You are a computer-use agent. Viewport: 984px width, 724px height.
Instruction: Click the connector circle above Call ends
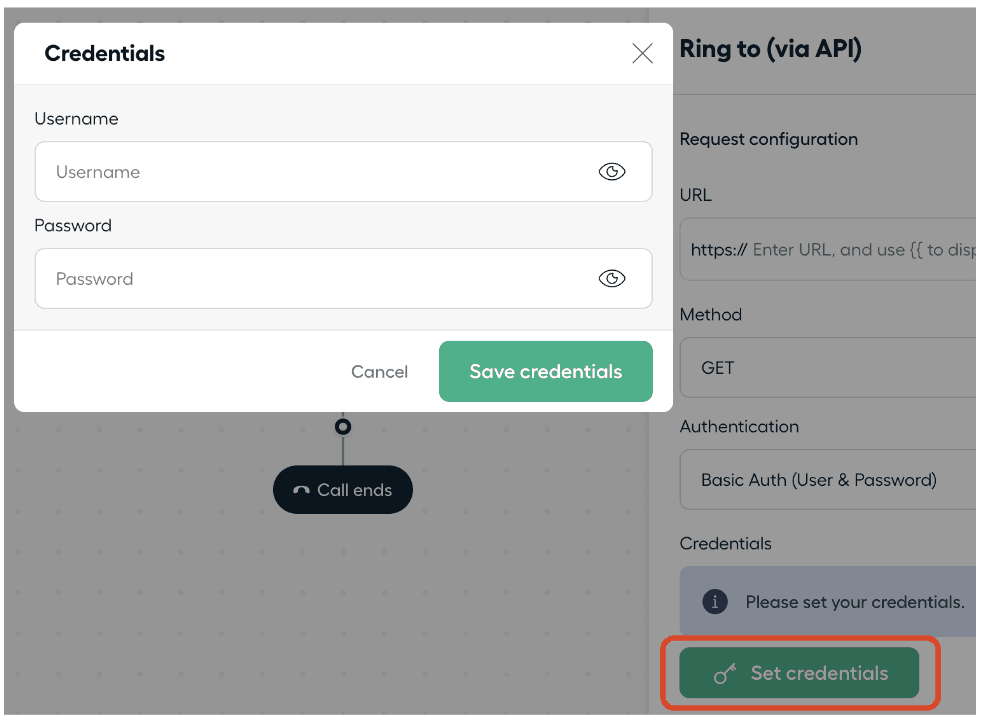coord(343,427)
